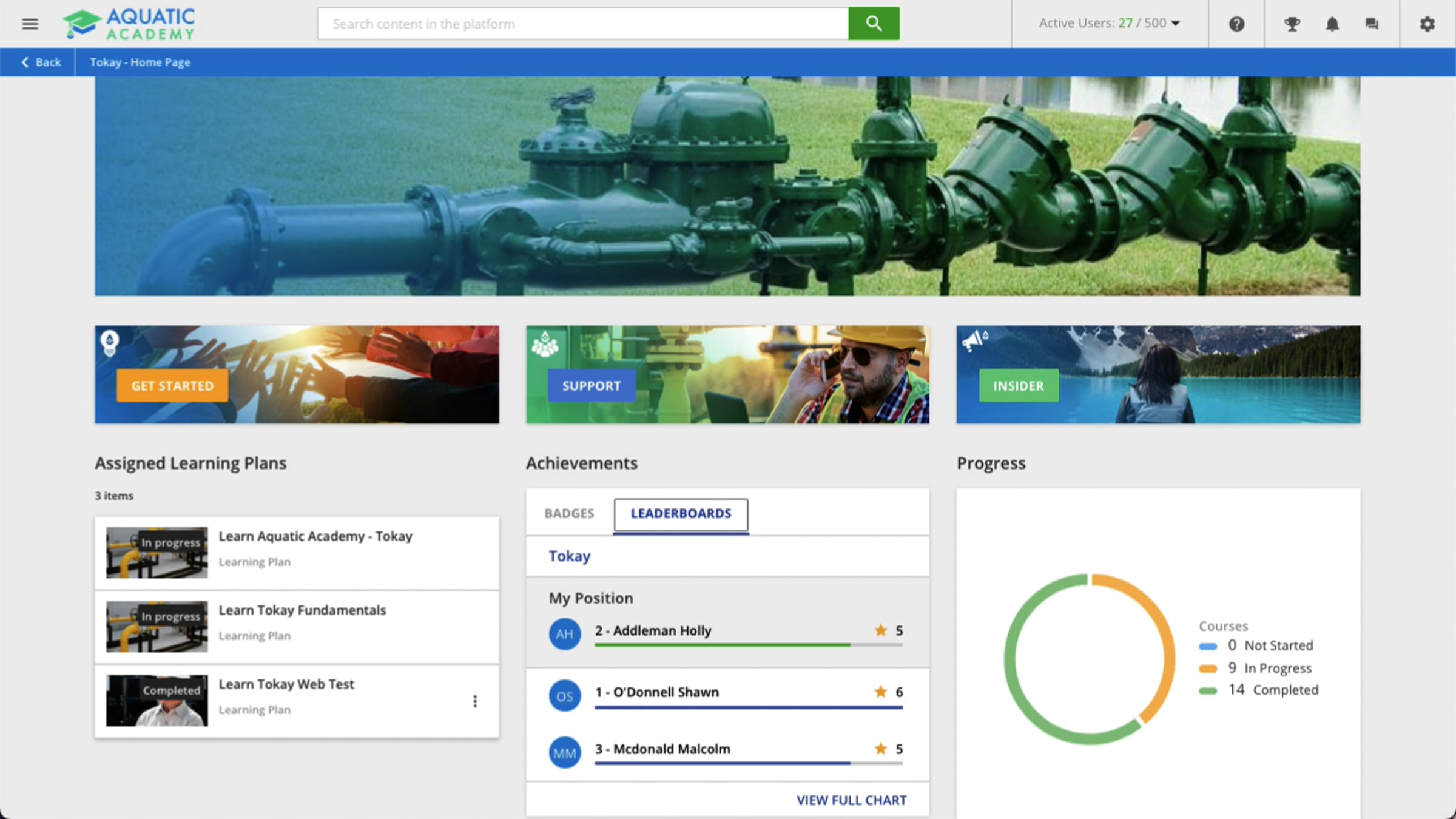1456x819 pixels.
Task: Click the orange In Progress legend swatch
Action: [1208, 669]
